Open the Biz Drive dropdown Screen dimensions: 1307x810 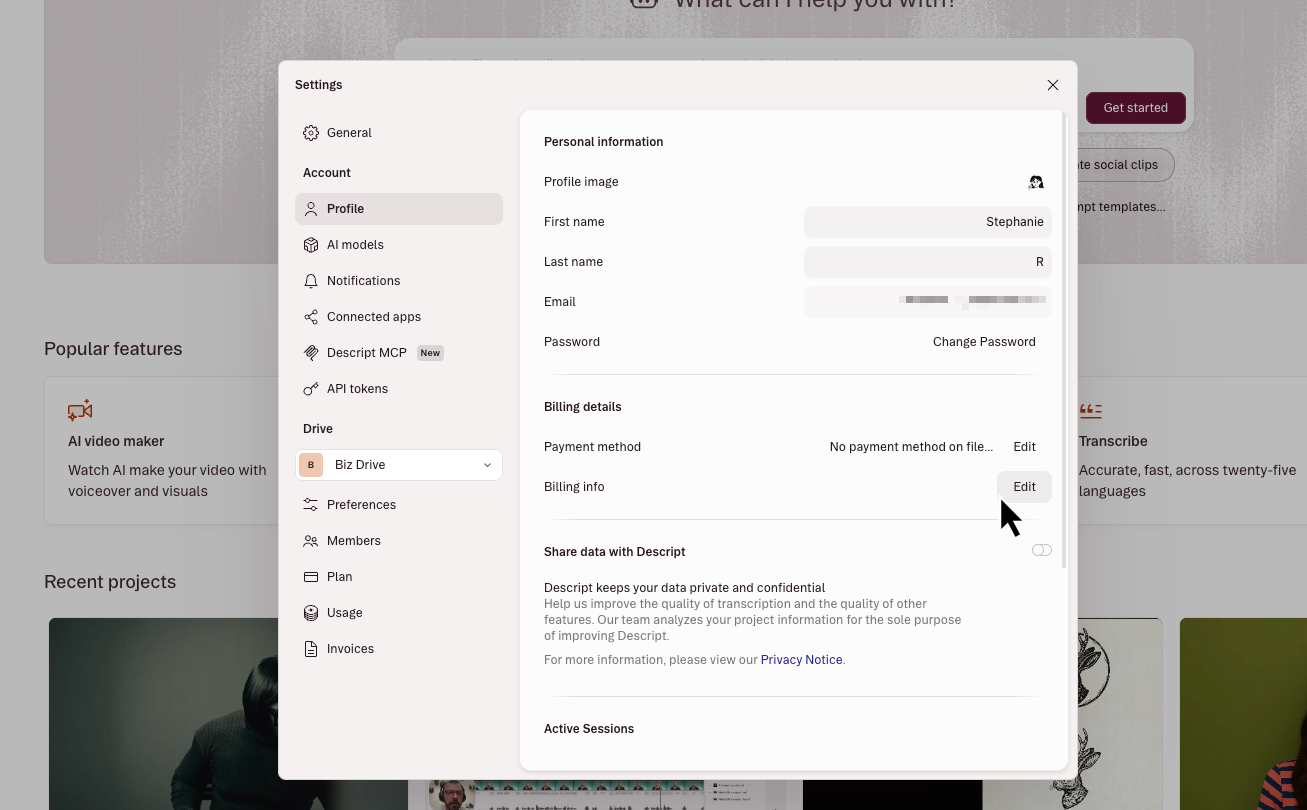click(399, 465)
